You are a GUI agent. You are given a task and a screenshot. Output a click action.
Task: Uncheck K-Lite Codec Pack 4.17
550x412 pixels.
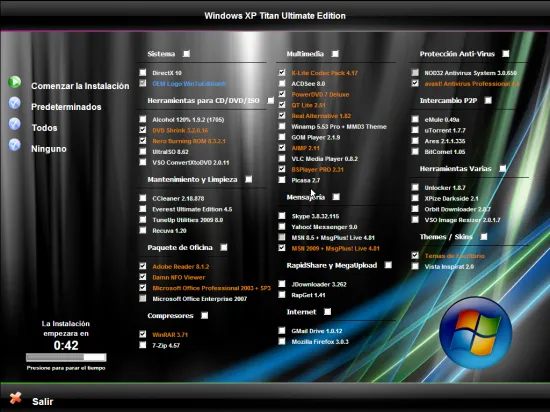pos(282,73)
